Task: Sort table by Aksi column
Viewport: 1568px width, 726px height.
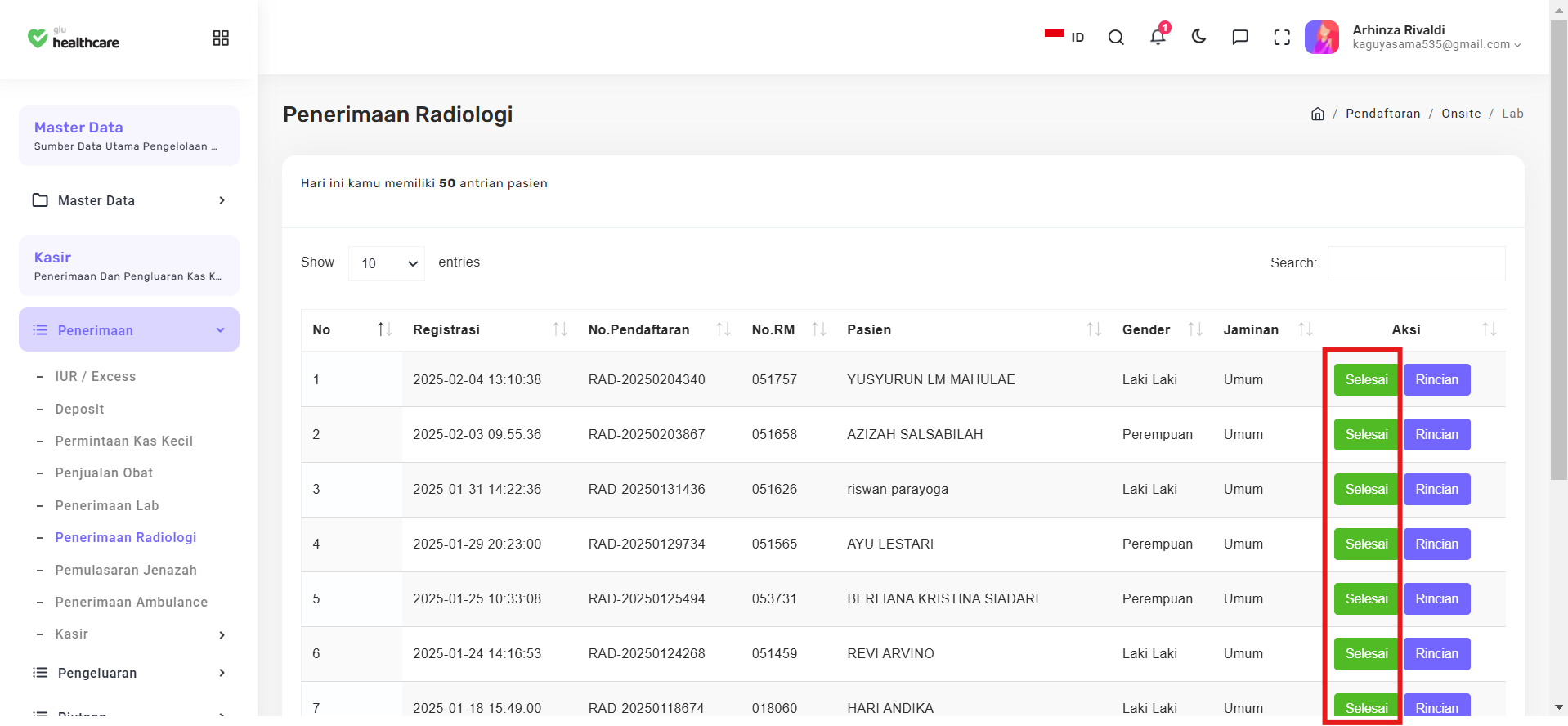Action: [1414, 329]
